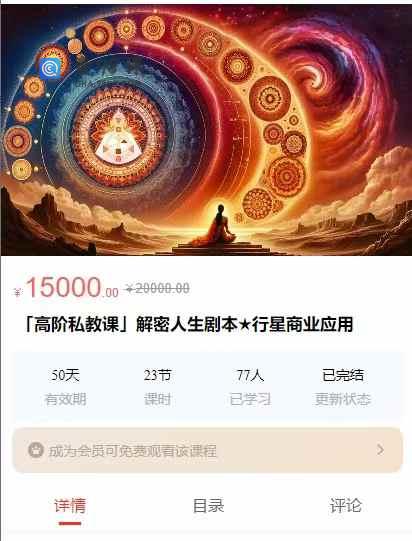The width and height of the screenshot is (412, 541).
Task: Click the meditating figure in the cover
Action: (x=218, y=226)
